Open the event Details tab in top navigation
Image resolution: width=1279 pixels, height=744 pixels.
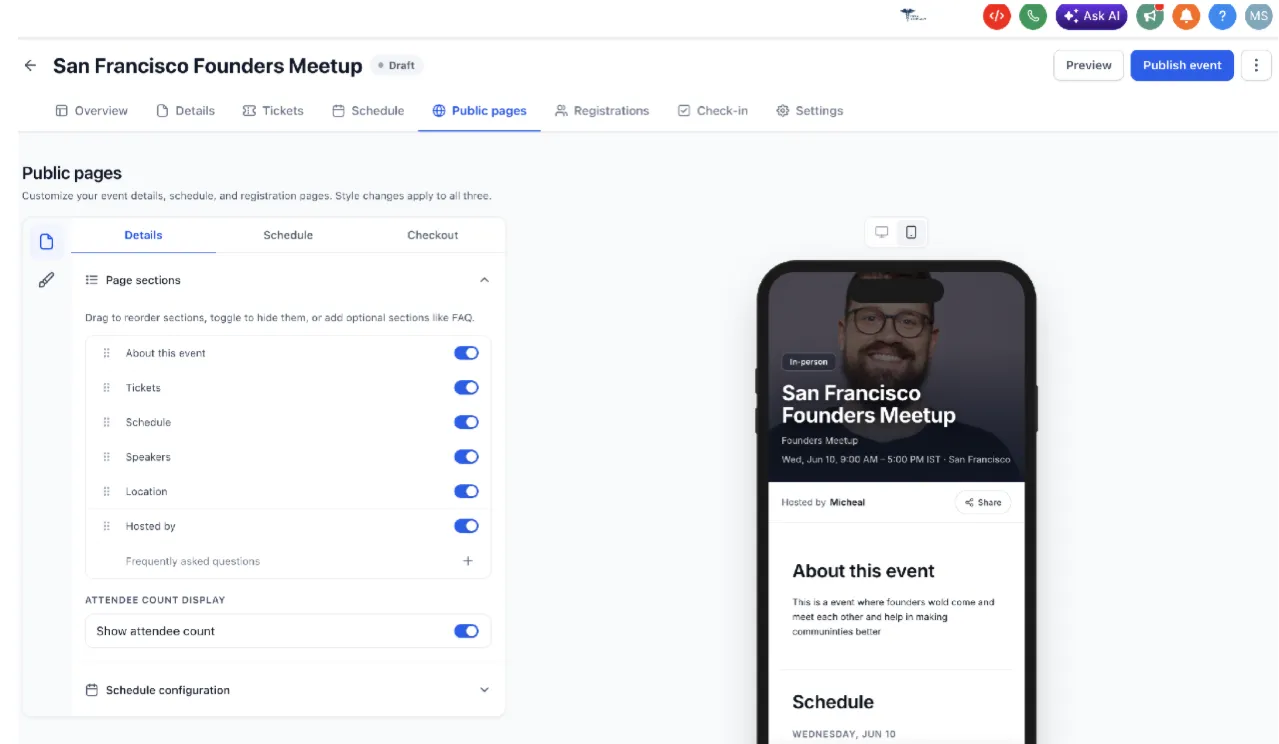(186, 111)
